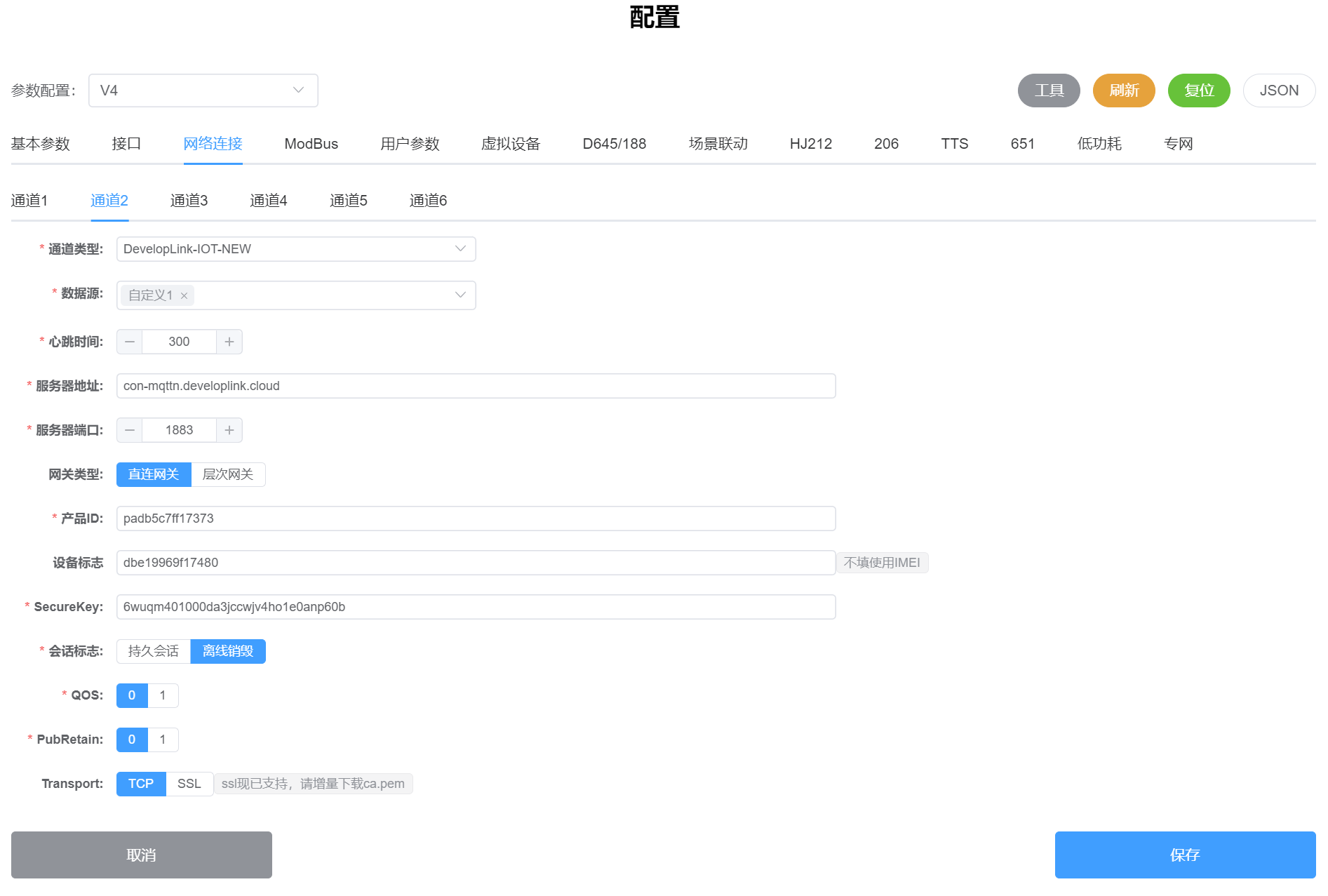Screen dimensions: 1328x896
Task: Focus the 心跳时间 value field
Action: 179,342
